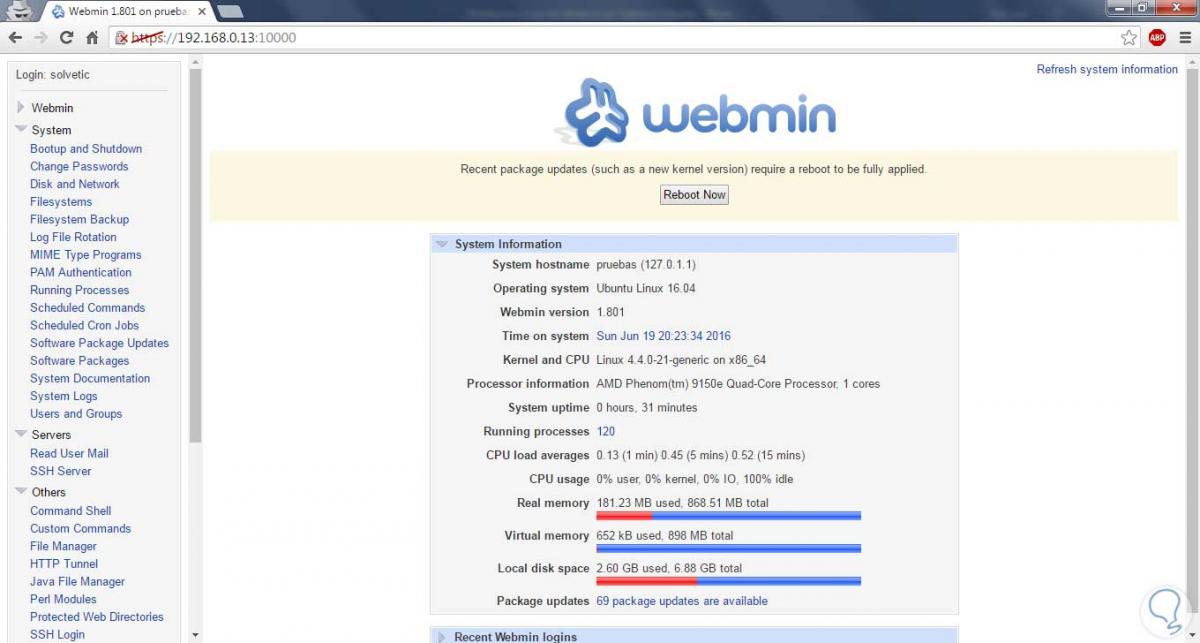
Task: Close the Webmin 1.801 browser tab
Action: (201, 11)
